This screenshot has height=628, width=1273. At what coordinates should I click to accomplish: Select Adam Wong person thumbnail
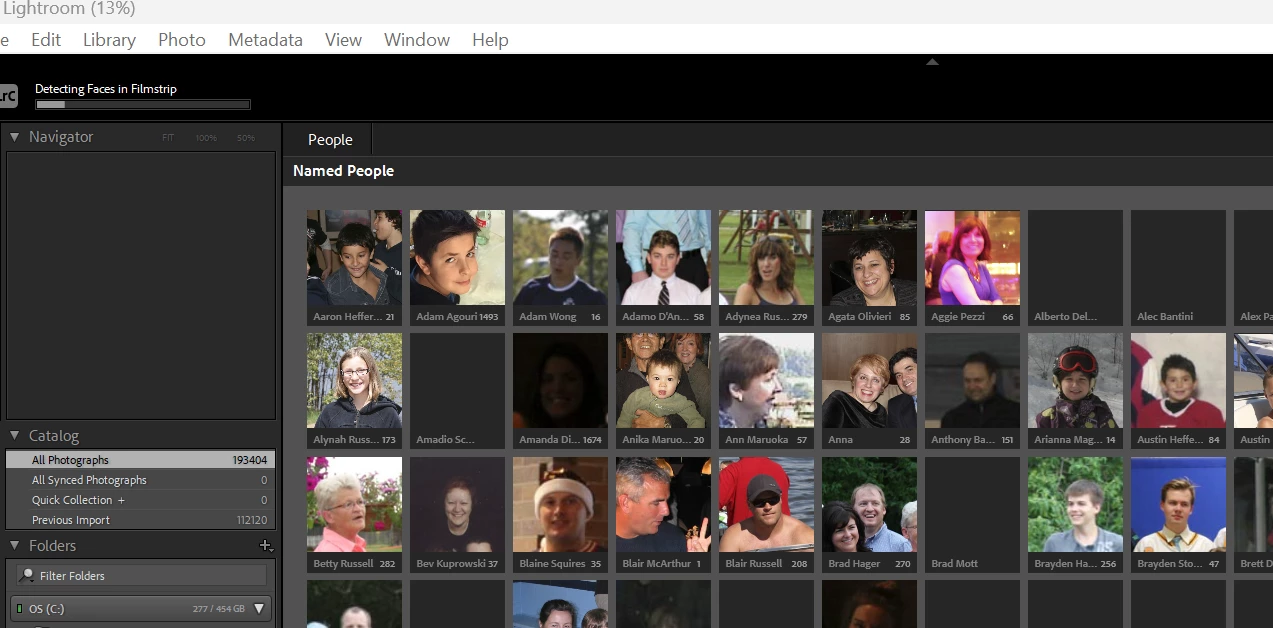point(560,257)
